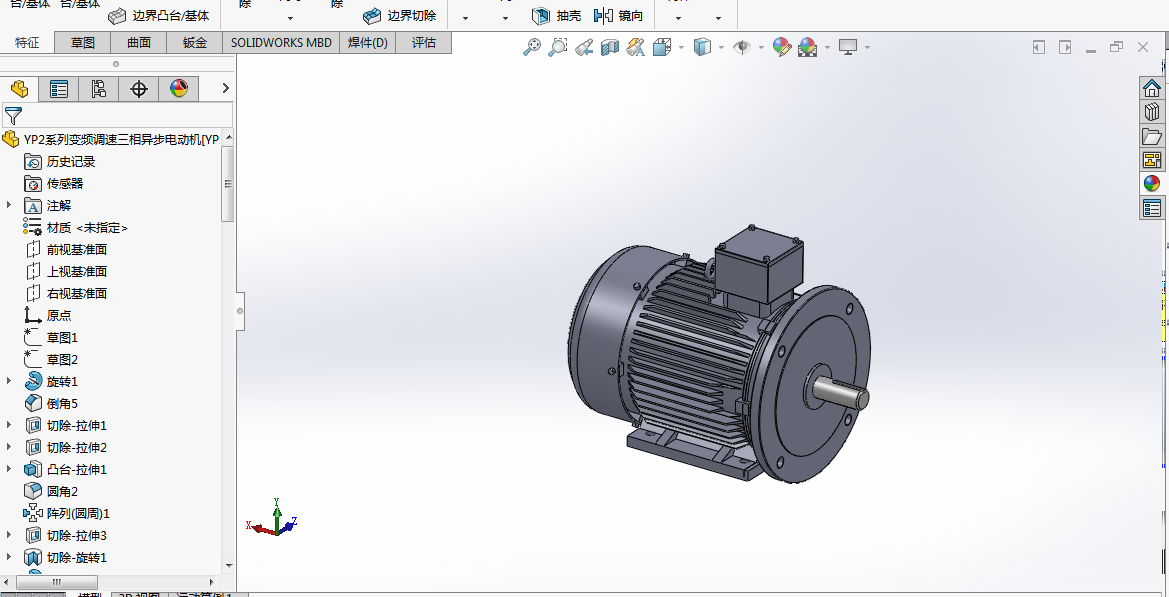Expand the 注解 annotations folder

9,205
